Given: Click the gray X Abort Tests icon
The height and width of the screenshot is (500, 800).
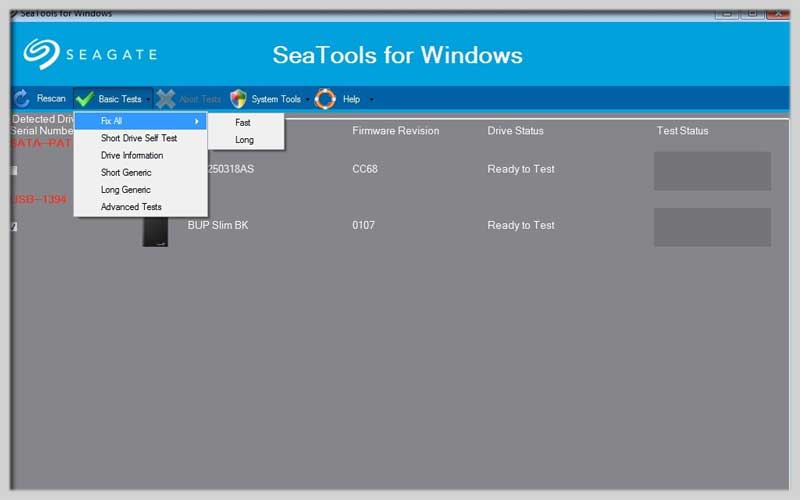Looking at the screenshot, I should pyautogui.click(x=165, y=99).
